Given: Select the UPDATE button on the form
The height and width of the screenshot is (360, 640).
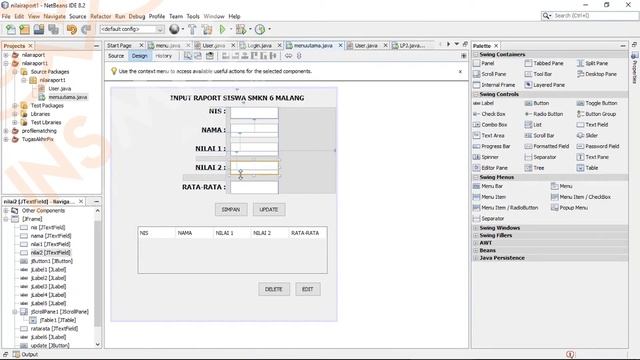Looking at the screenshot, I should [x=269, y=209].
